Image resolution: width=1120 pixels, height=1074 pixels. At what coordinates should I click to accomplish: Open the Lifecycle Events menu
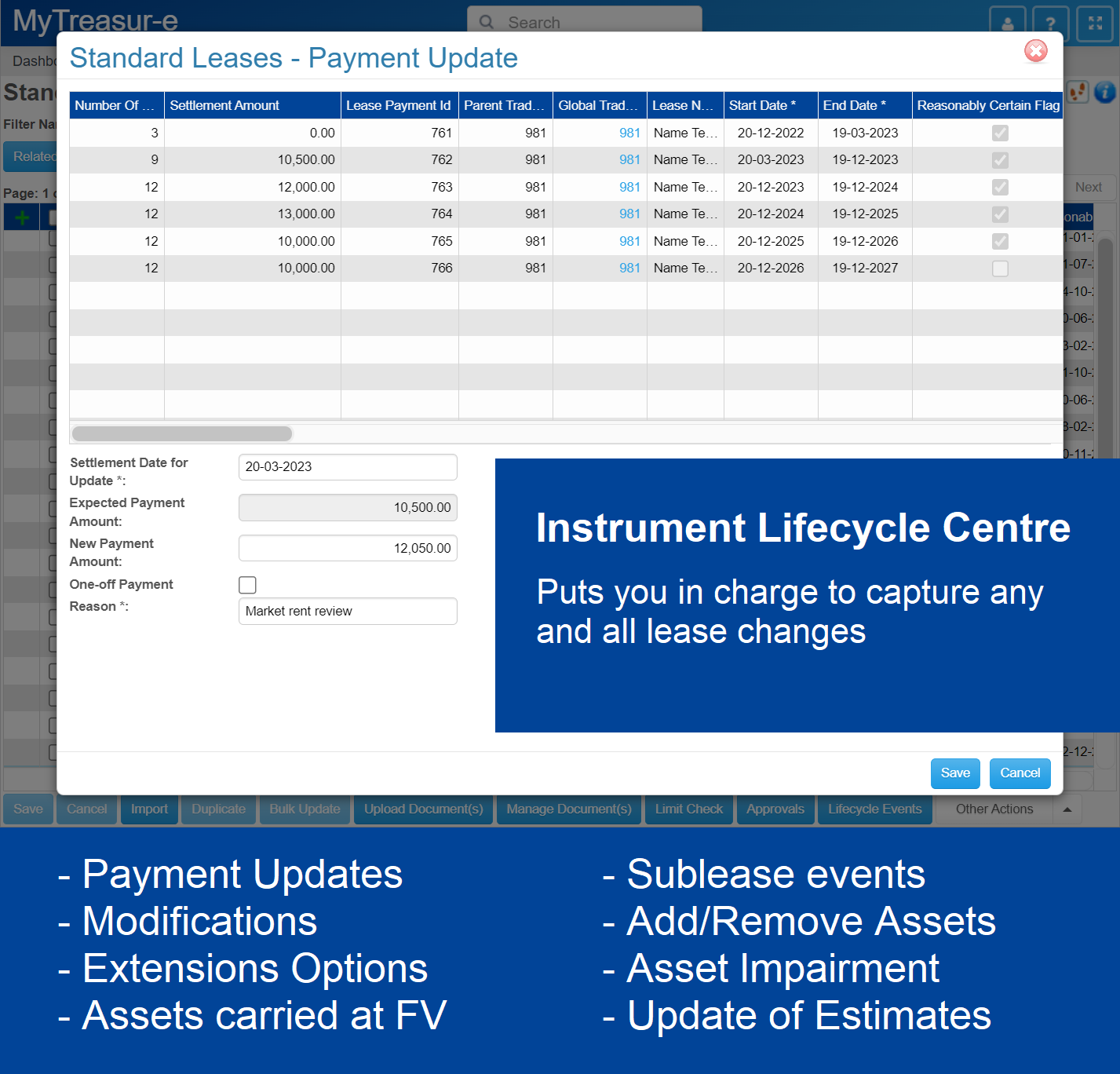coord(874,809)
